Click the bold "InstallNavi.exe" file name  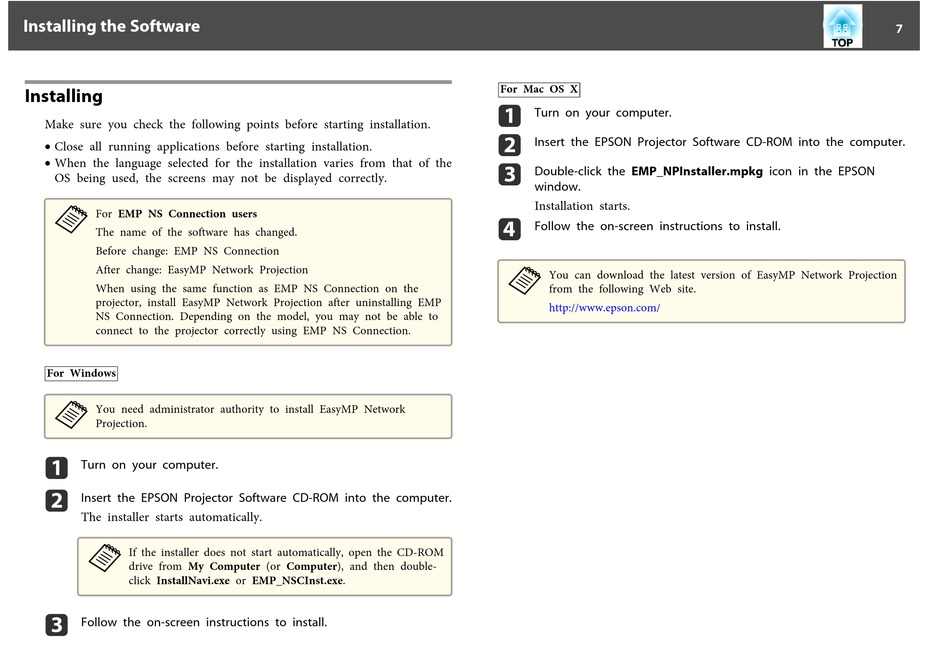193,581
